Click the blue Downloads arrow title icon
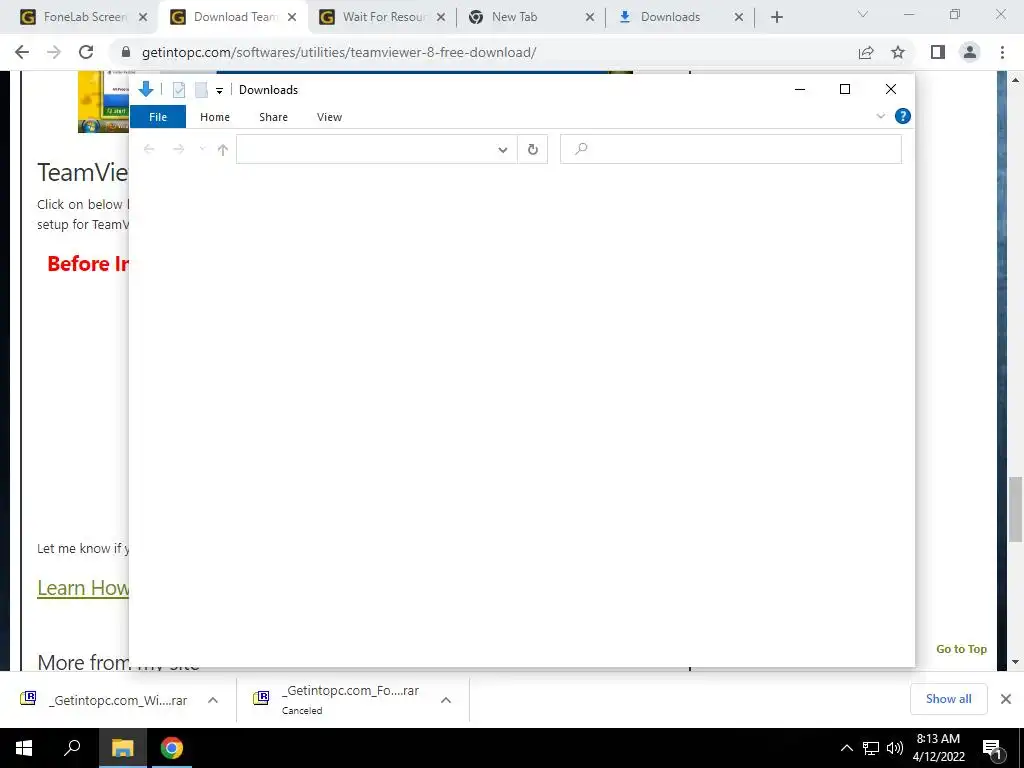Image resolution: width=1024 pixels, height=768 pixels. click(x=146, y=89)
